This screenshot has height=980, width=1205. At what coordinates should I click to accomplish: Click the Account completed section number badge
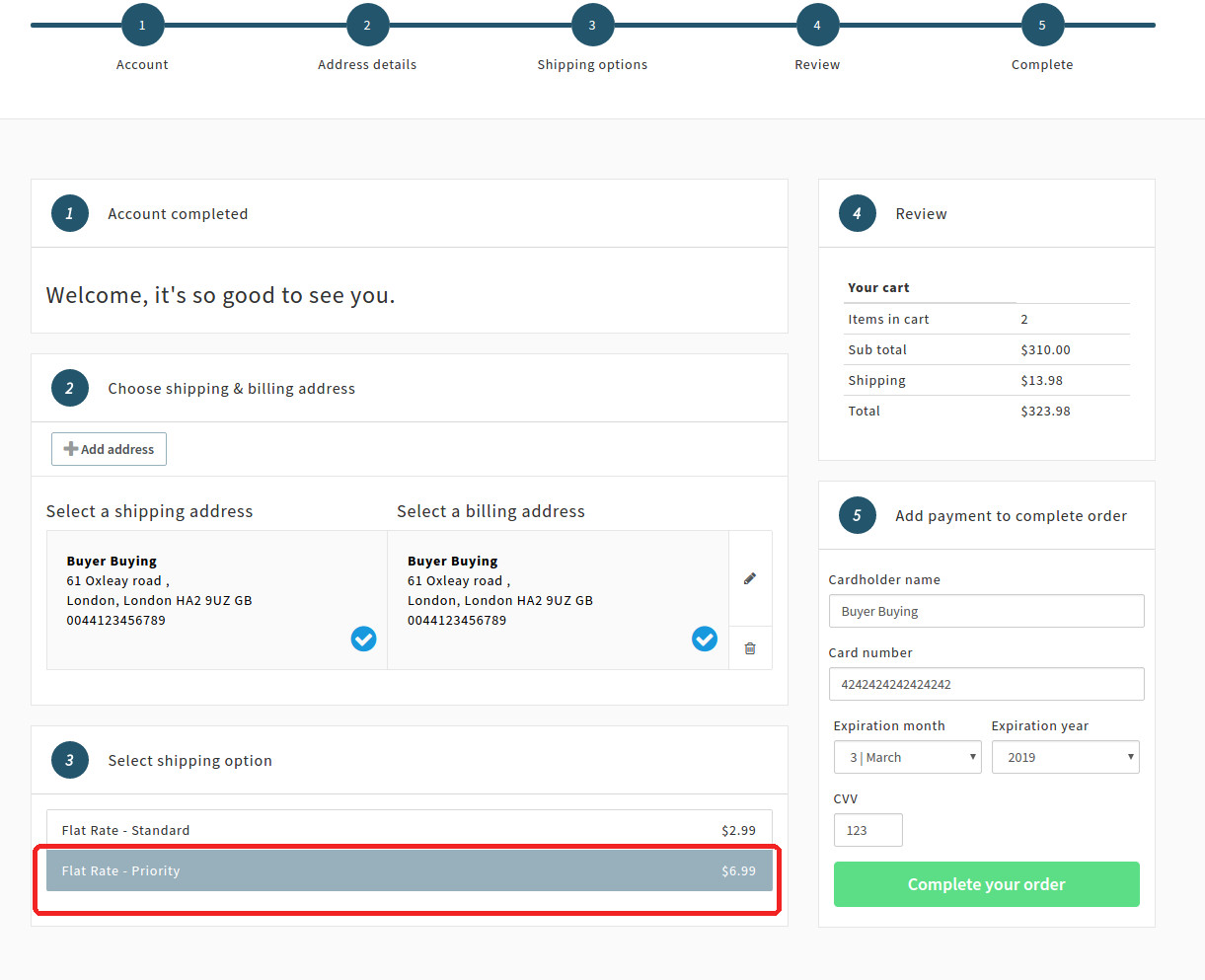[x=70, y=213]
